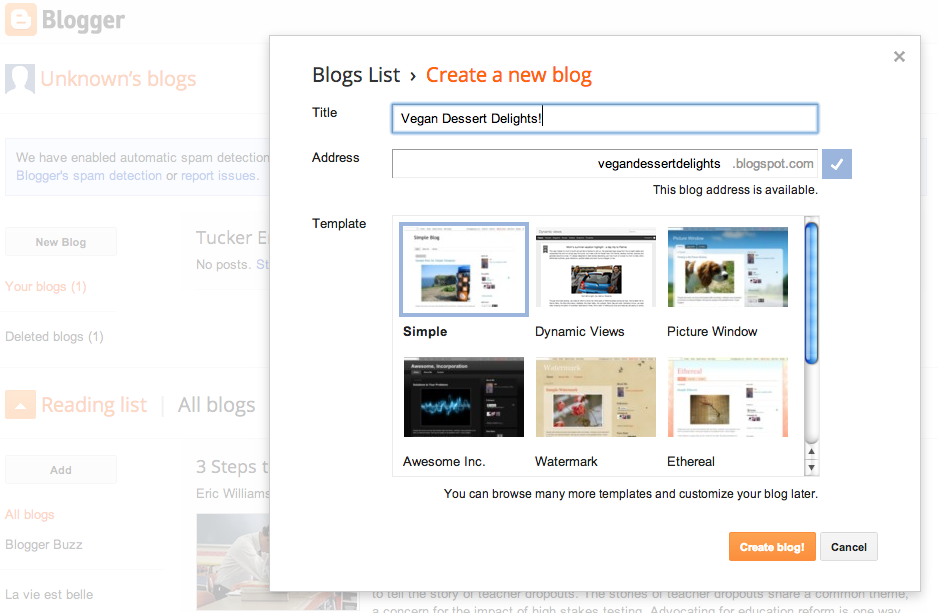
Task: Cancel the new blog dialog
Action: tap(848, 547)
